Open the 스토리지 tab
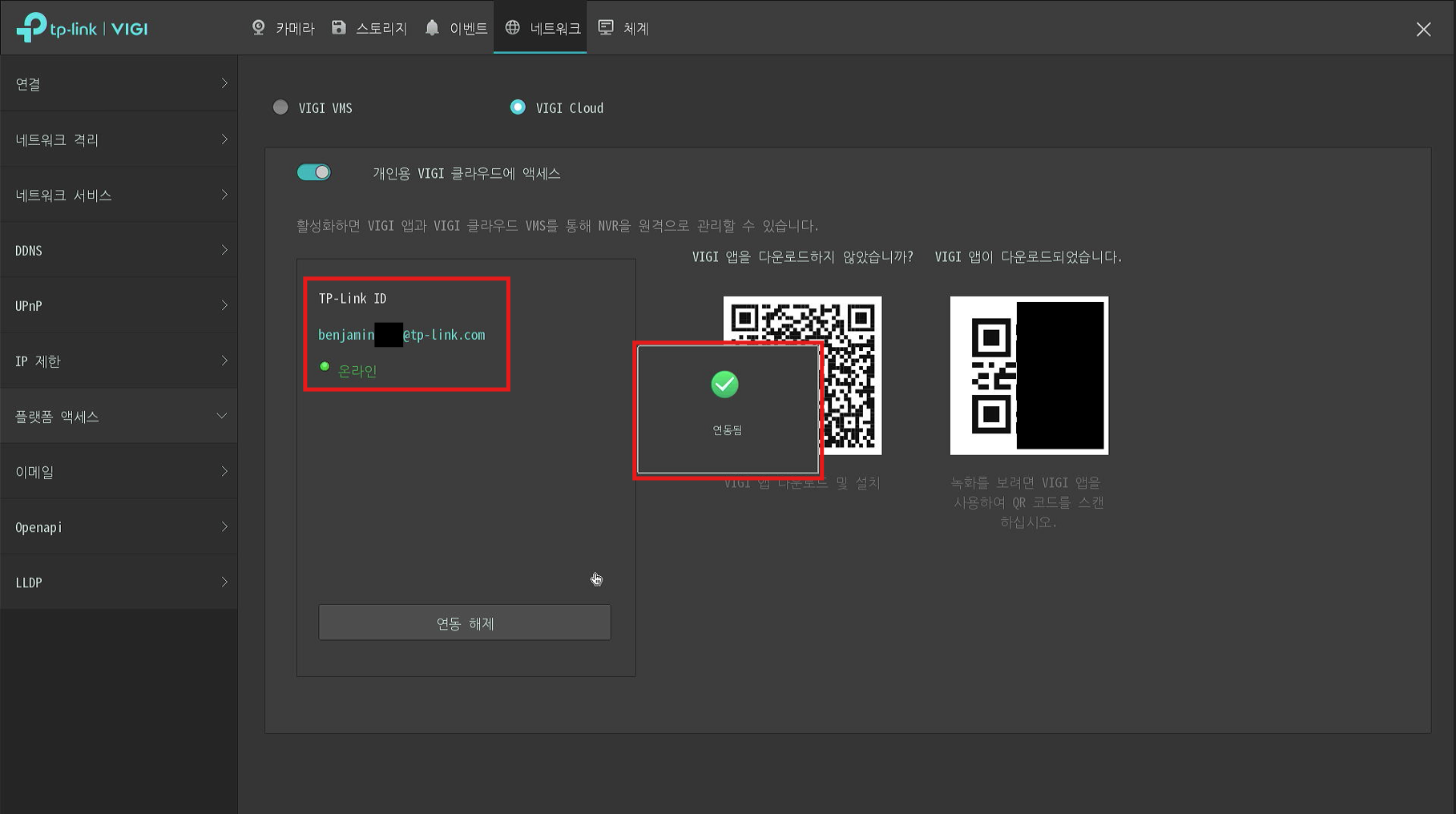 (x=381, y=29)
